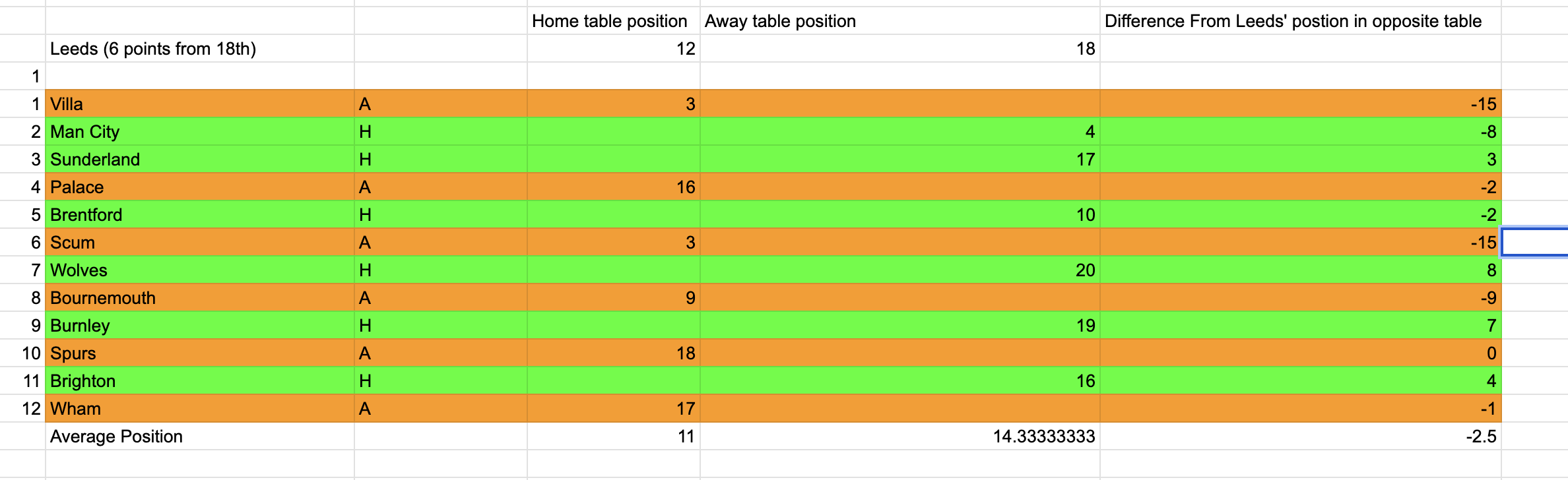Select the 'Average Position' label cell
Image resolution: width=1568 pixels, height=480 pixels.
pos(199,436)
